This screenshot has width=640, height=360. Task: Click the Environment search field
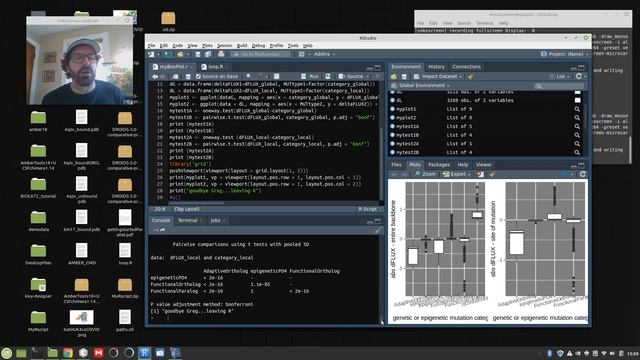tap(559, 85)
